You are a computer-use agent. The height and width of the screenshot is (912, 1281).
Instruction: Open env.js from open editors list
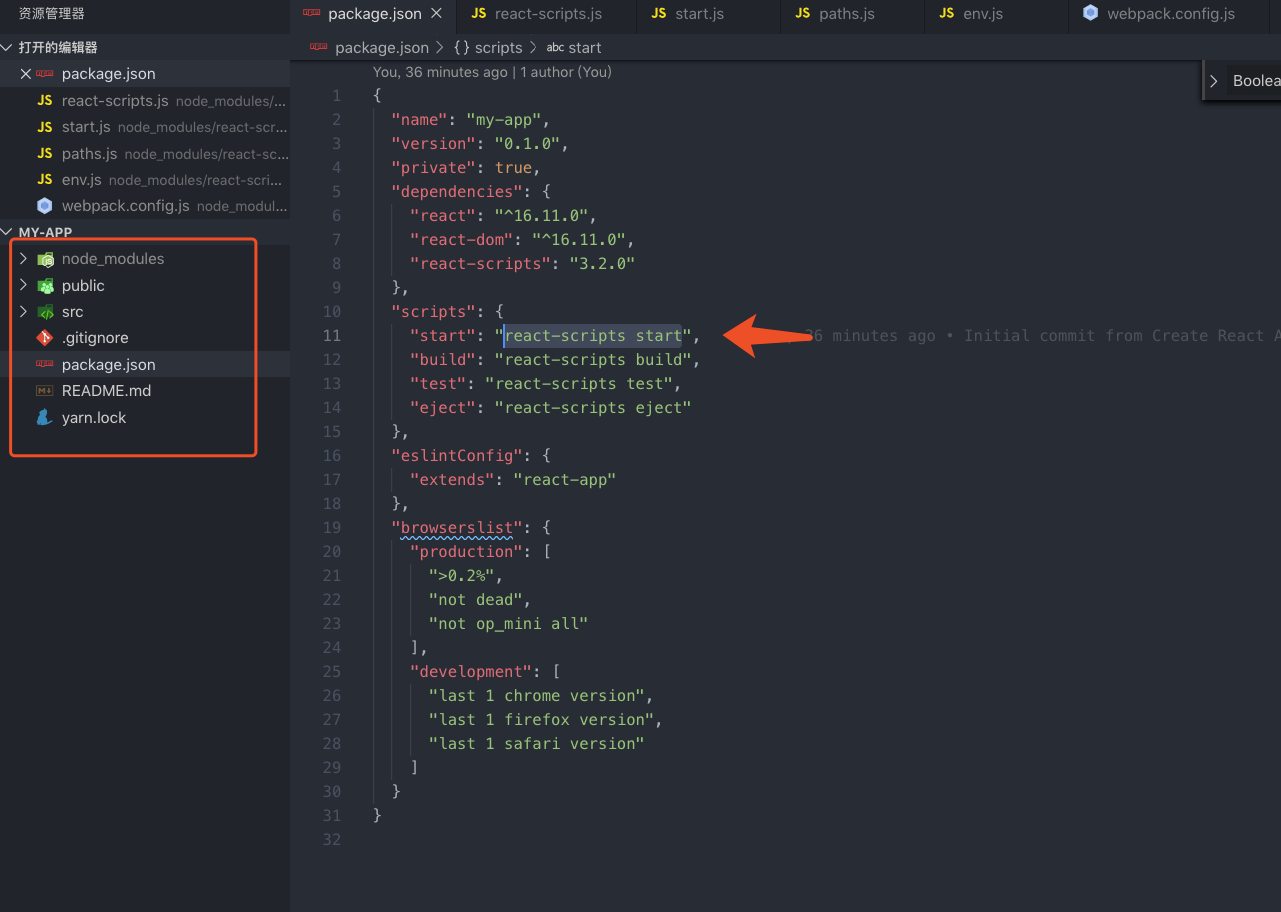click(x=81, y=180)
